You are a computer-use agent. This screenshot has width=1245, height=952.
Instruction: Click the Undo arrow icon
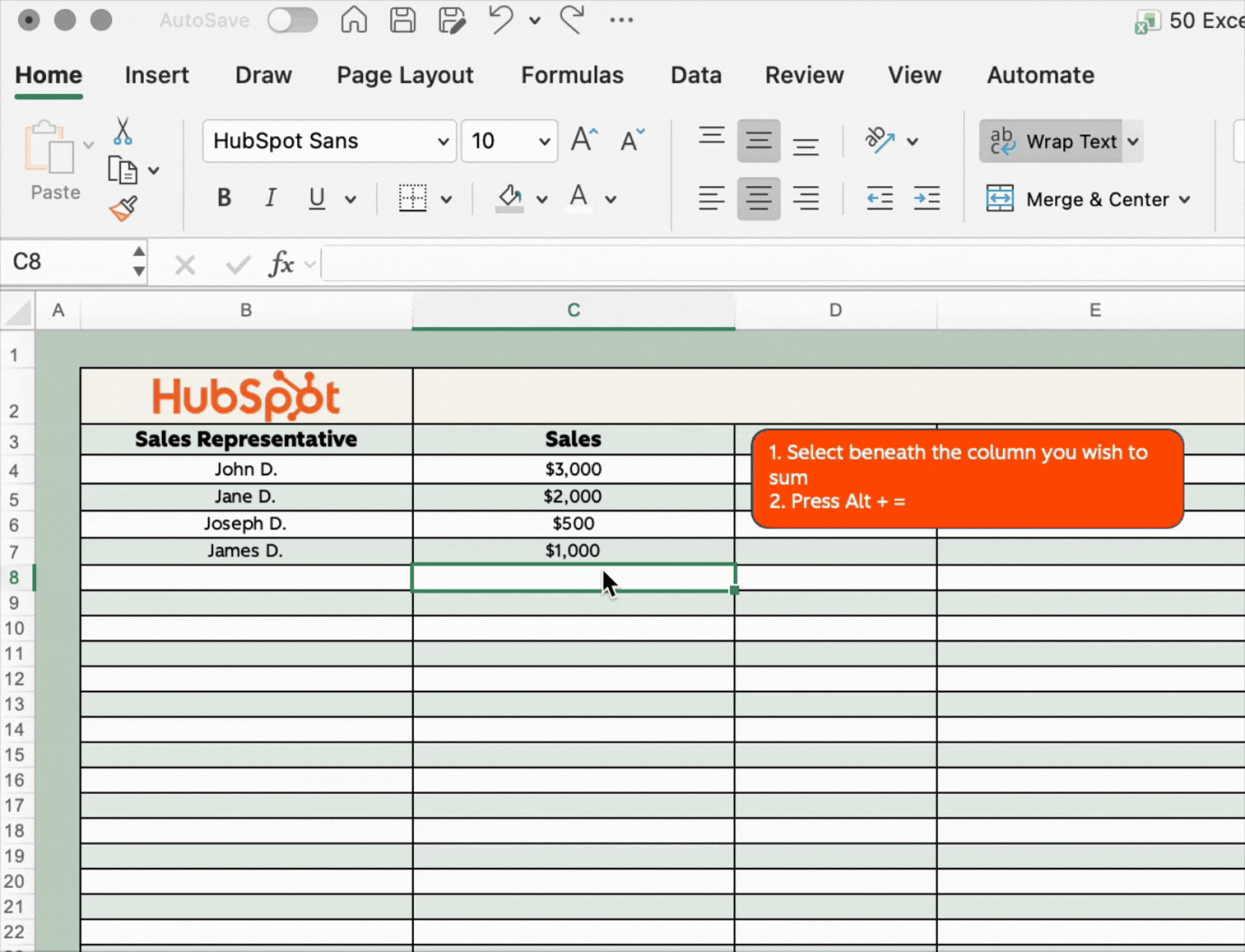(501, 20)
